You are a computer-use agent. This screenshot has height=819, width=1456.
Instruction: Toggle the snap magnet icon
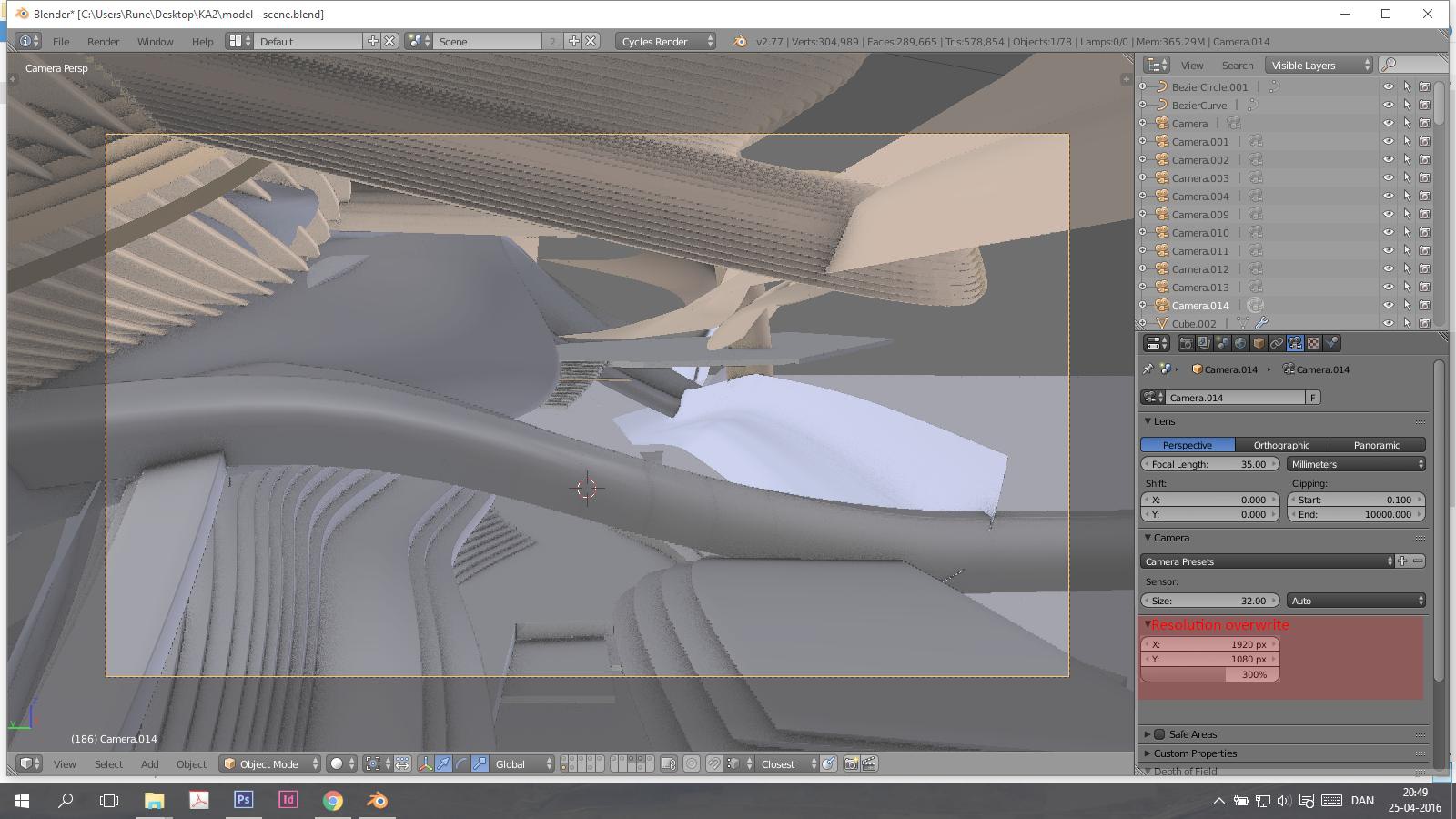713,764
